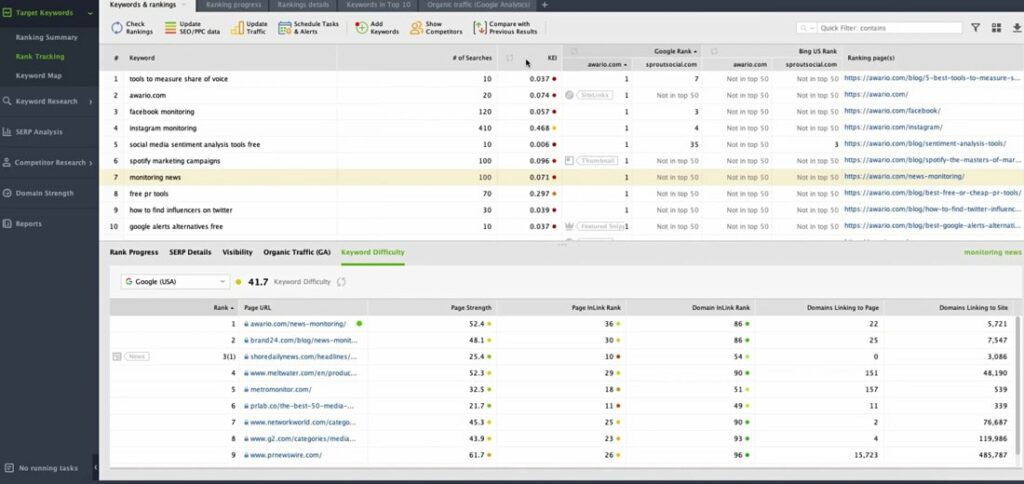
Task: Click the Keyword Research magnifier icon
Action: (7, 101)
